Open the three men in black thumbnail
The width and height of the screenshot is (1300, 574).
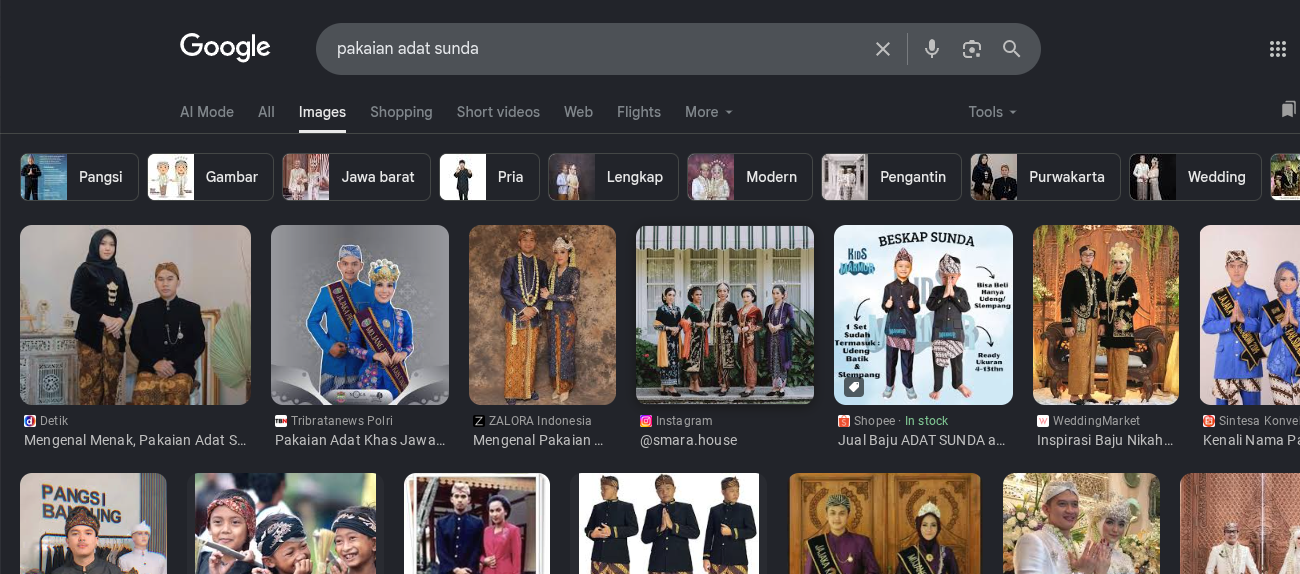[669, 523]
